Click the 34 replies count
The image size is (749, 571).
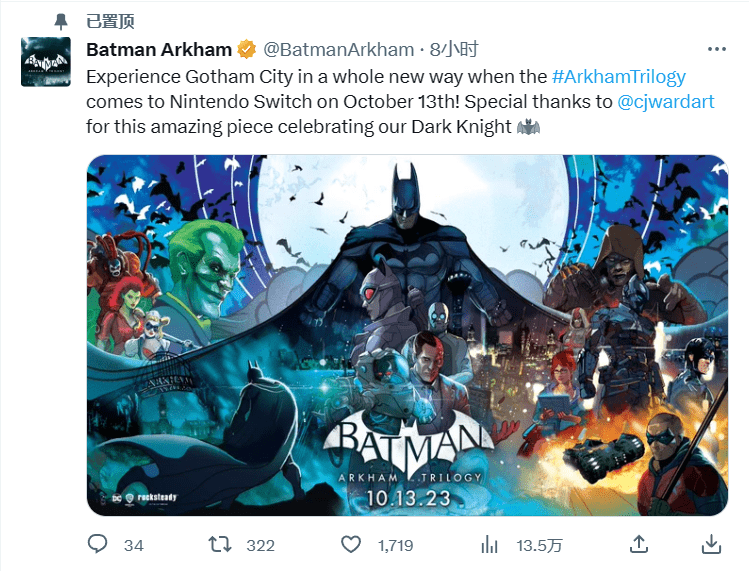click(133, 545)
